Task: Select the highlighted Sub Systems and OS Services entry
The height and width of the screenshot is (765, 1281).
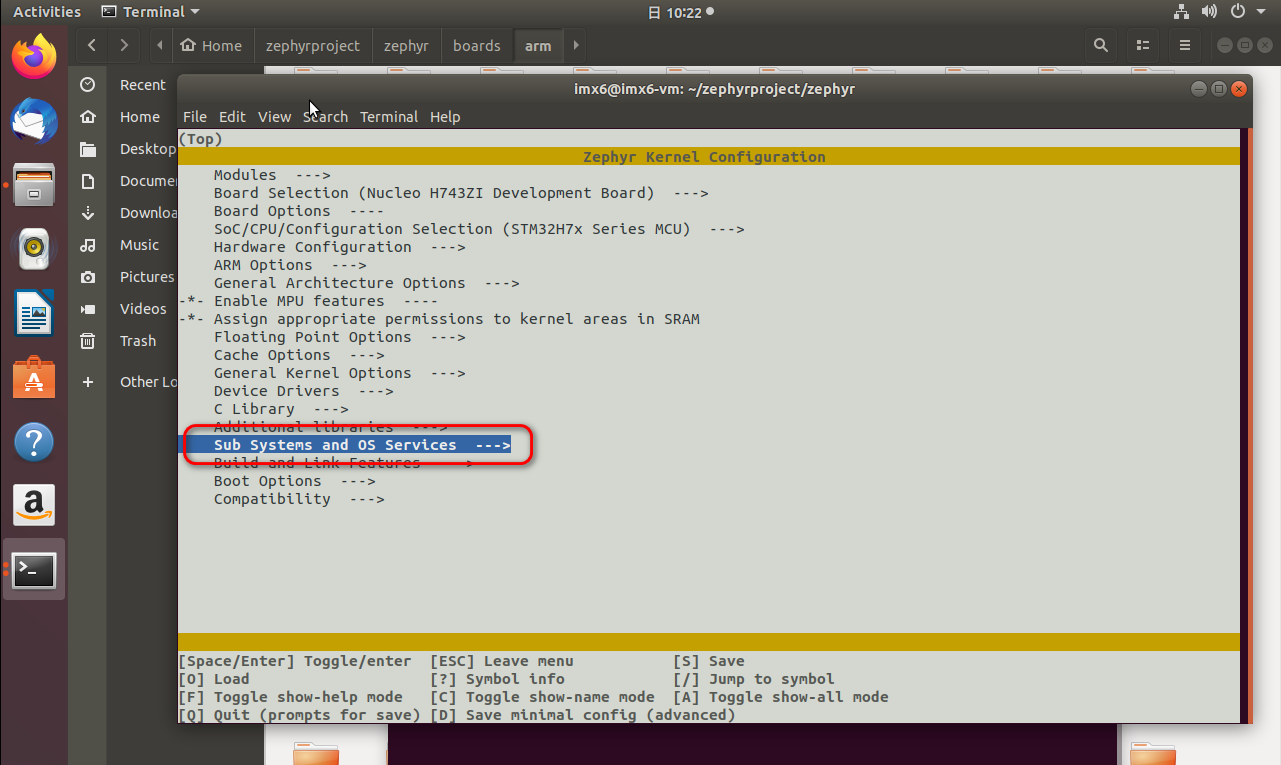Action: (347, 444)
